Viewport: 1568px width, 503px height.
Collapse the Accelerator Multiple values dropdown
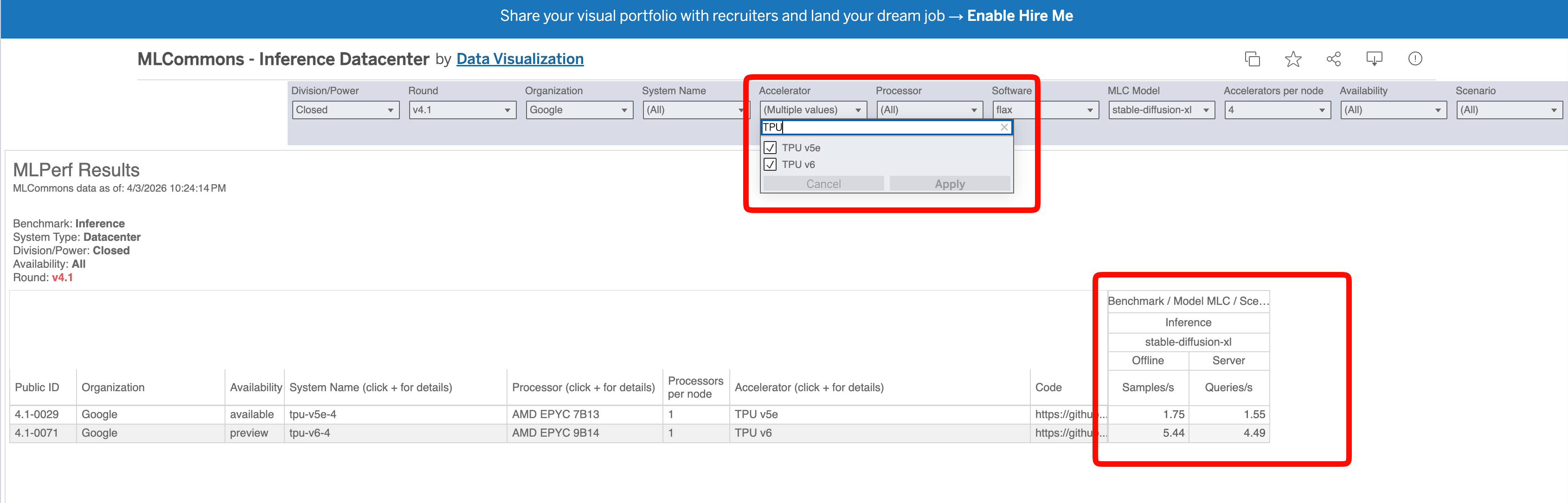tap(813, 110)
